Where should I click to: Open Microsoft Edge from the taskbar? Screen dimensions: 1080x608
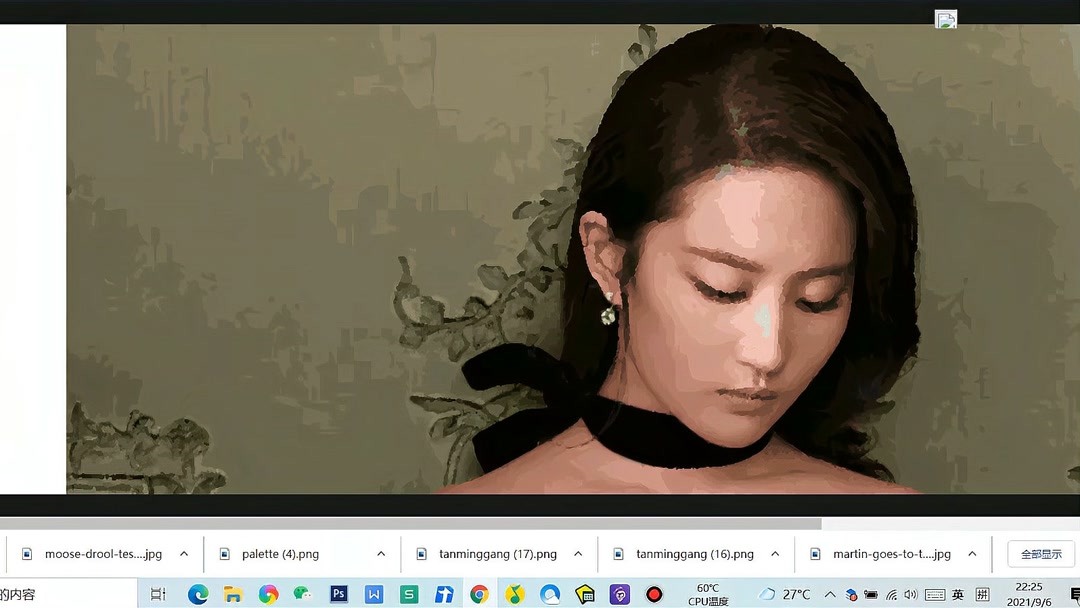[x=199, y=593]
